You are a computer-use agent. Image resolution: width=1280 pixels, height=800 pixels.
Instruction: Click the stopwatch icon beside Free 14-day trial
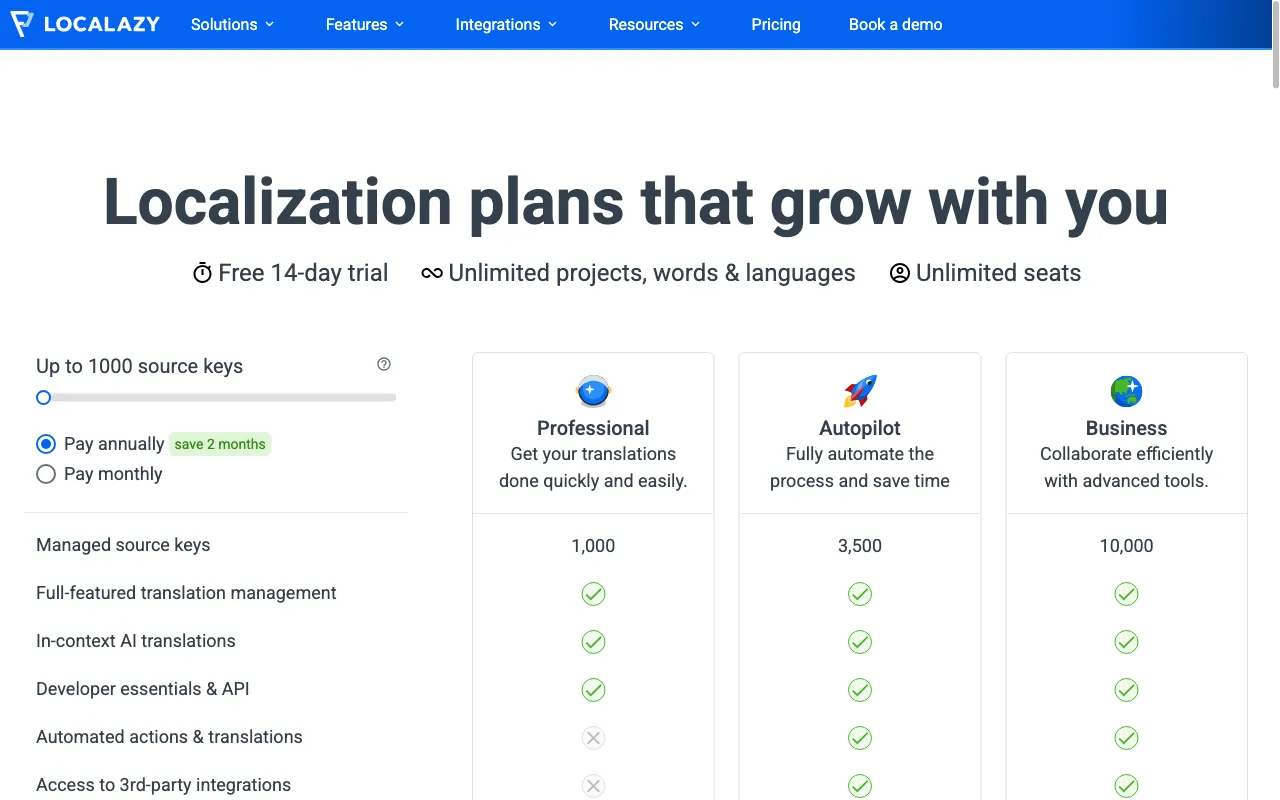click(202, 273)
